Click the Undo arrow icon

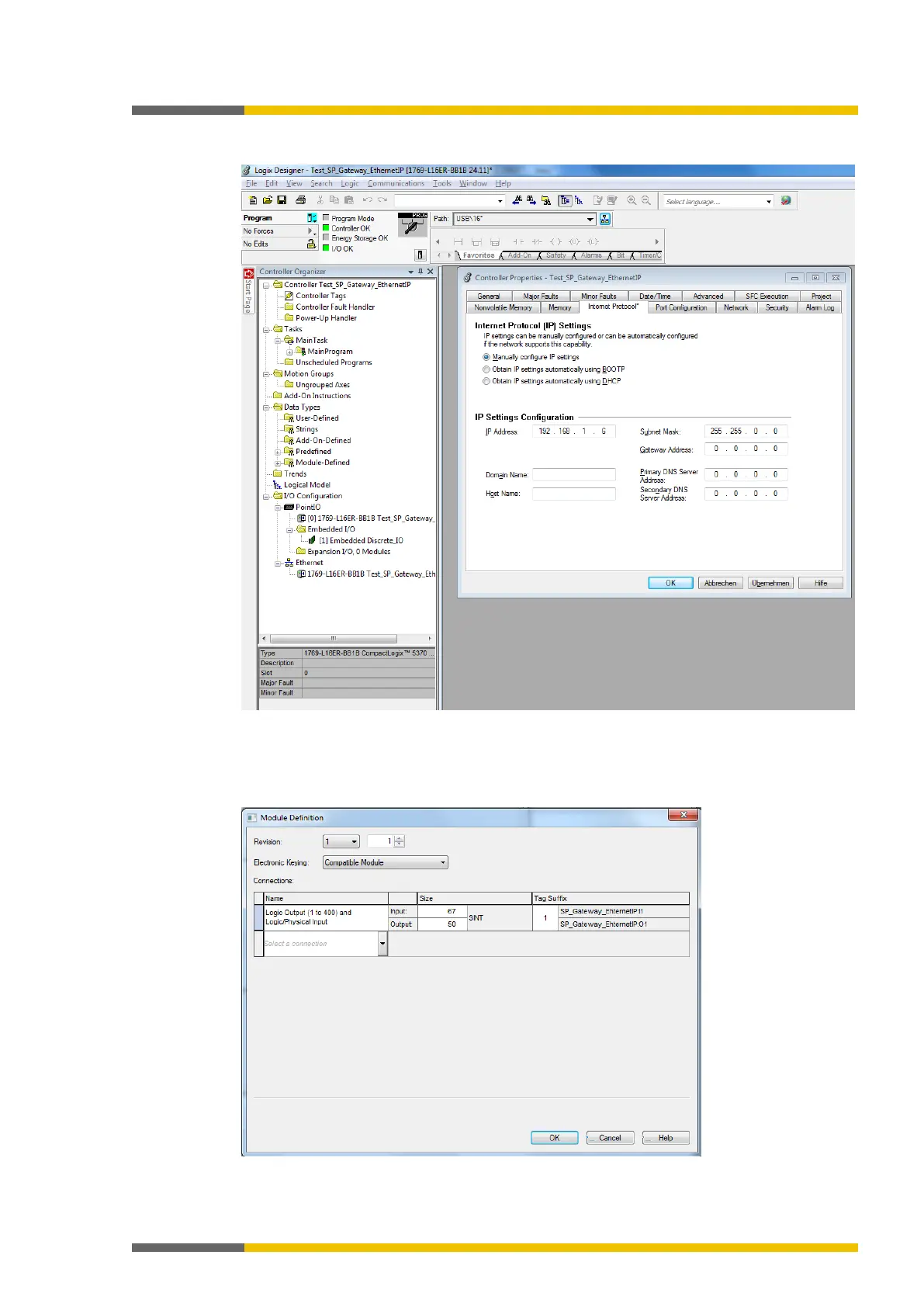[x=367, y=200]
